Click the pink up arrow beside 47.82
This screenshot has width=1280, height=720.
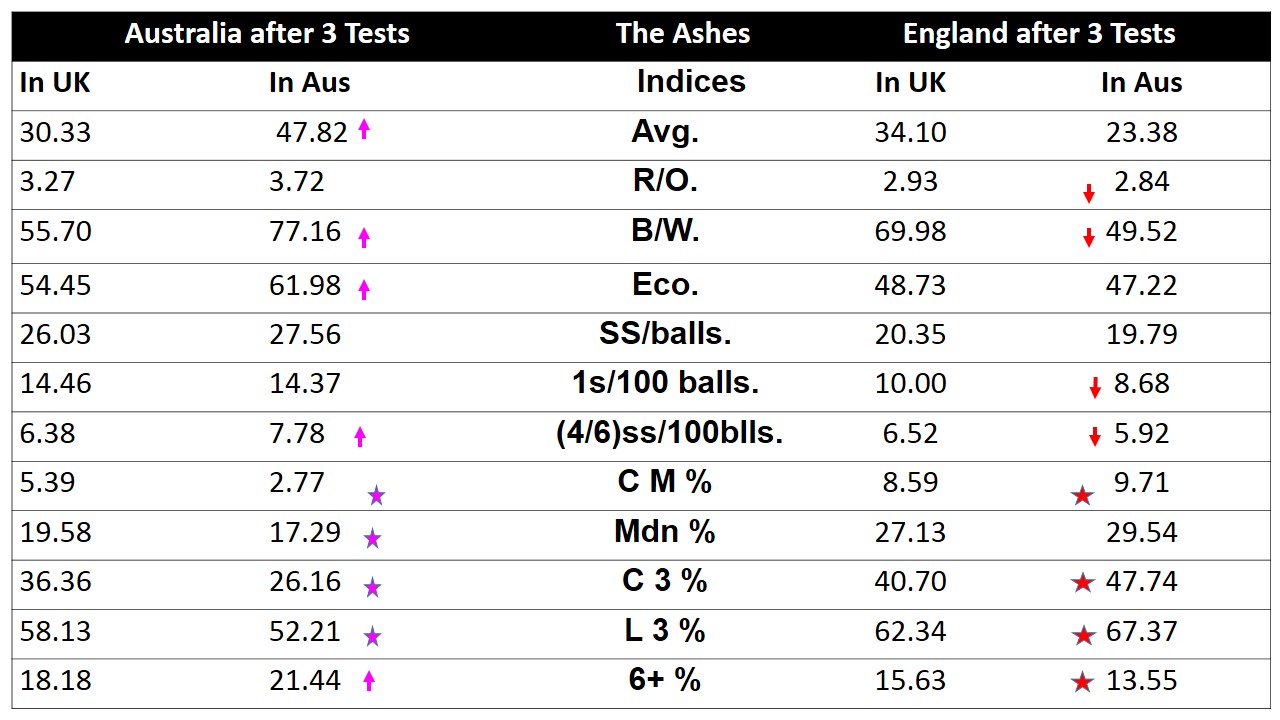click(x=364, y=128)
